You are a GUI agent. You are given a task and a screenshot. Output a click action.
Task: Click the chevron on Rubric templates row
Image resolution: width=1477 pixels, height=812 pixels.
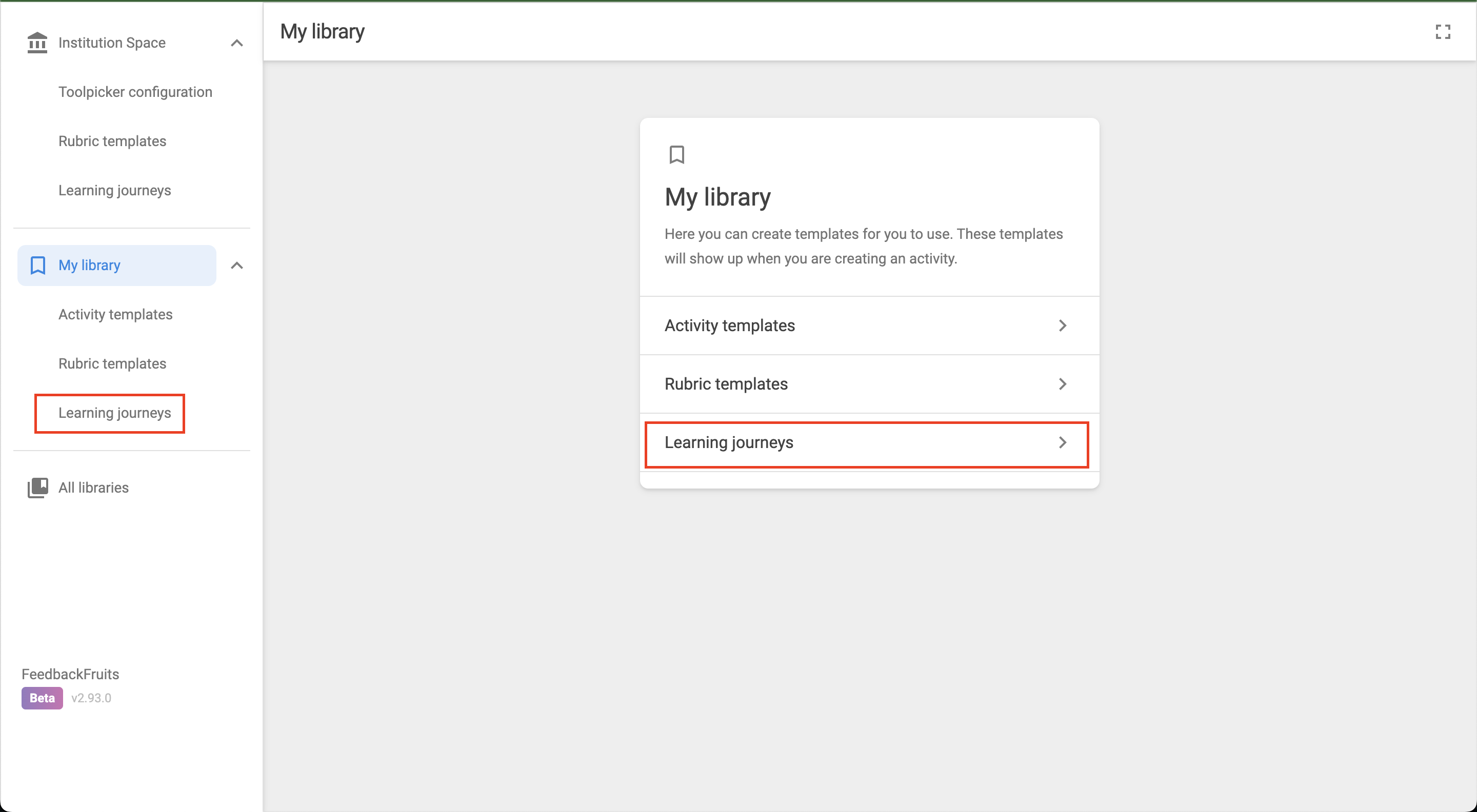tap(1063, 384)
